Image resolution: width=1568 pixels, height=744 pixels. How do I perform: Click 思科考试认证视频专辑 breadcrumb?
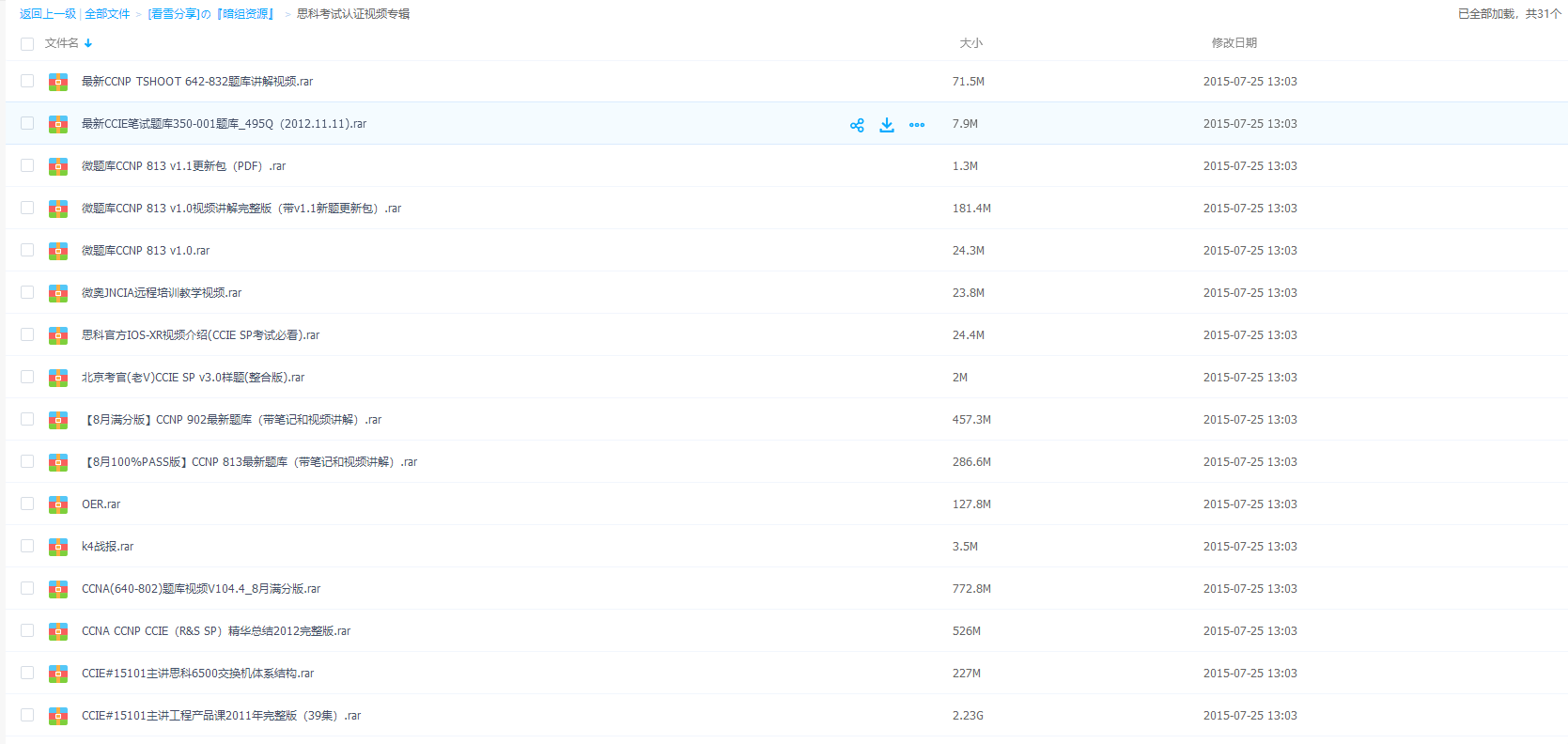coord(353,14)
